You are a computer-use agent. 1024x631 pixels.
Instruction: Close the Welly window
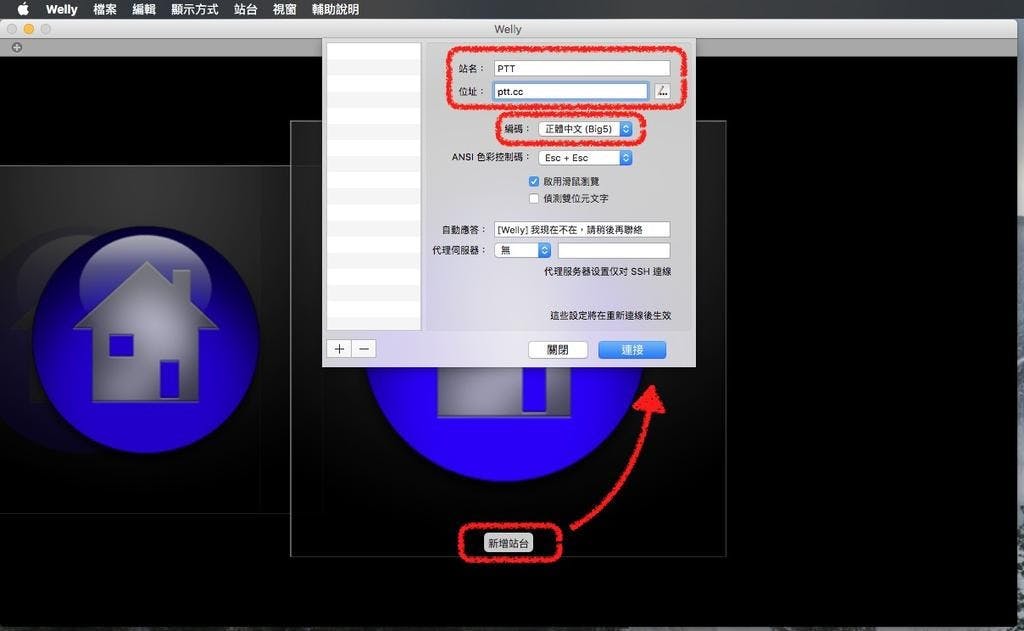coord(12,29)
